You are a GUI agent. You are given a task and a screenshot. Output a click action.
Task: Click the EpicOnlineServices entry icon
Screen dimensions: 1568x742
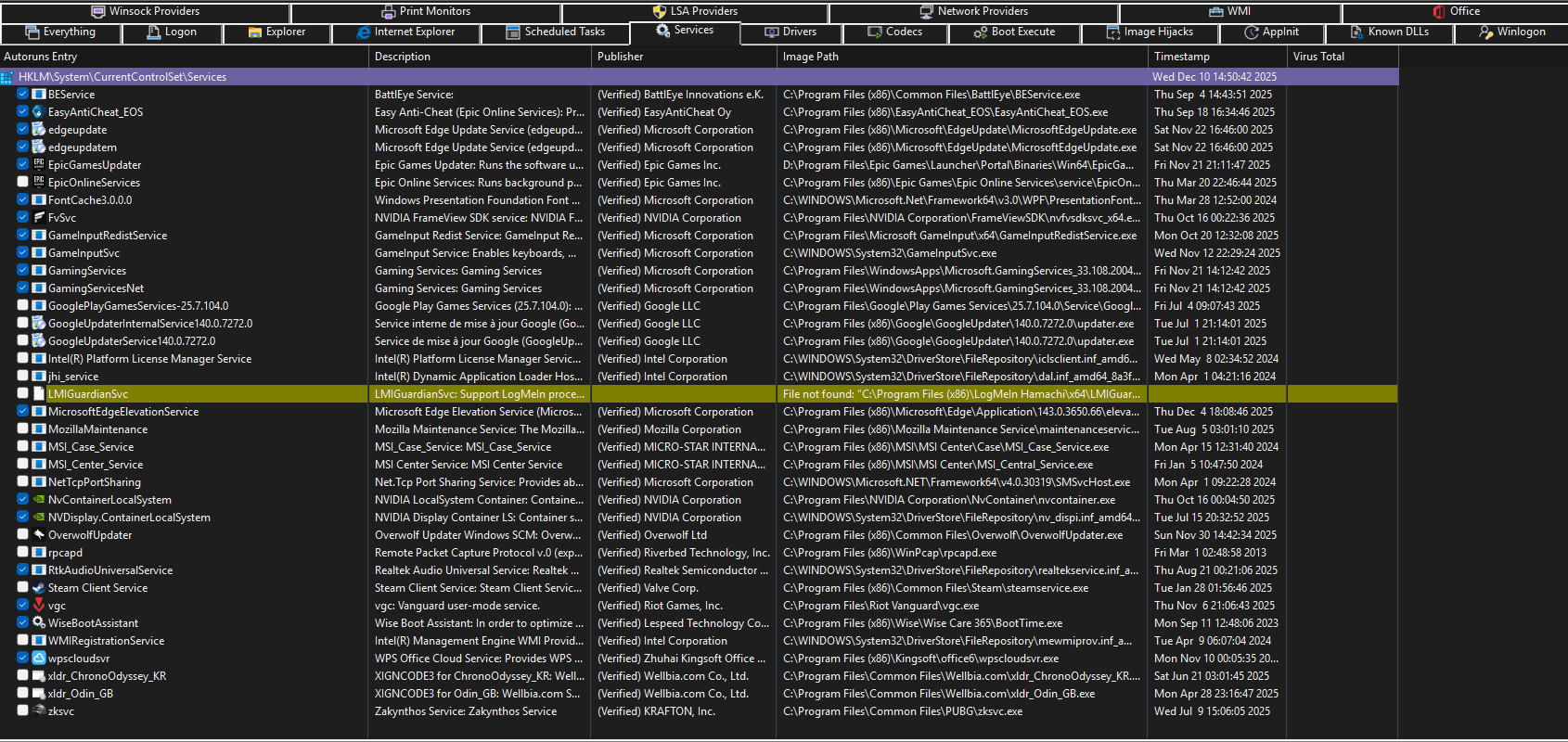(x=39, y=183)
